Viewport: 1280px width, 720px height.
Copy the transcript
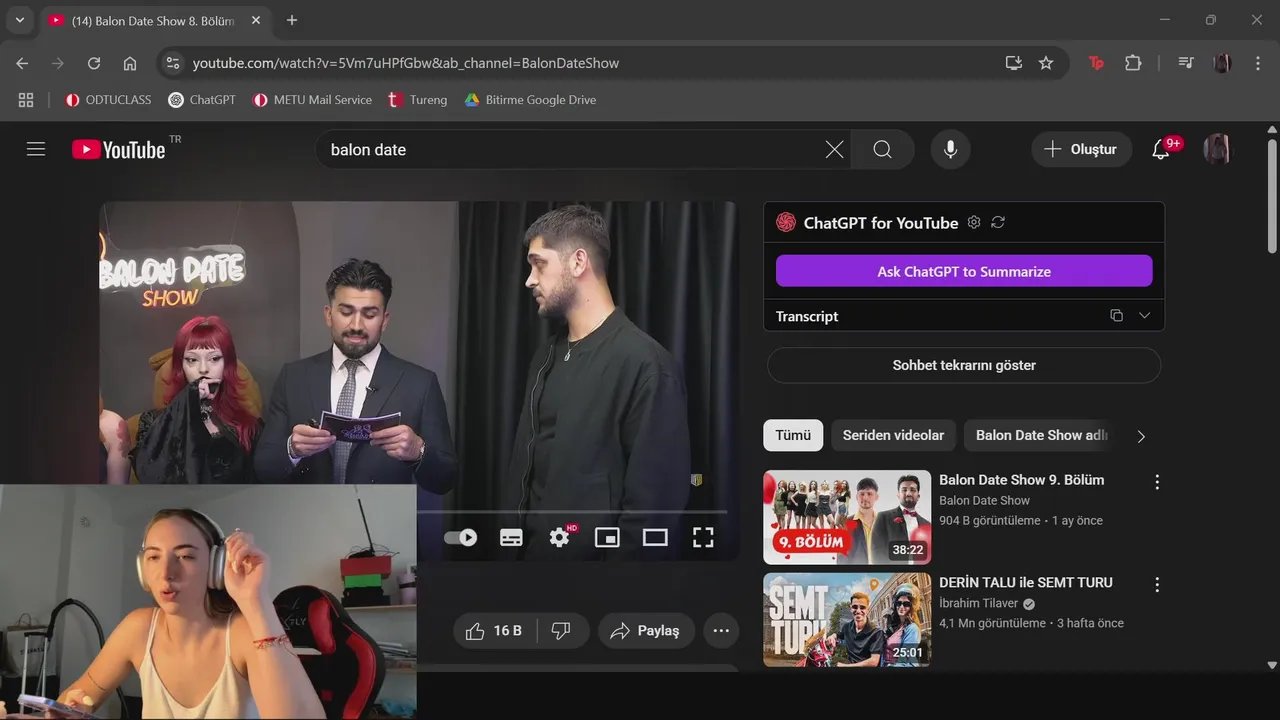1117,316
